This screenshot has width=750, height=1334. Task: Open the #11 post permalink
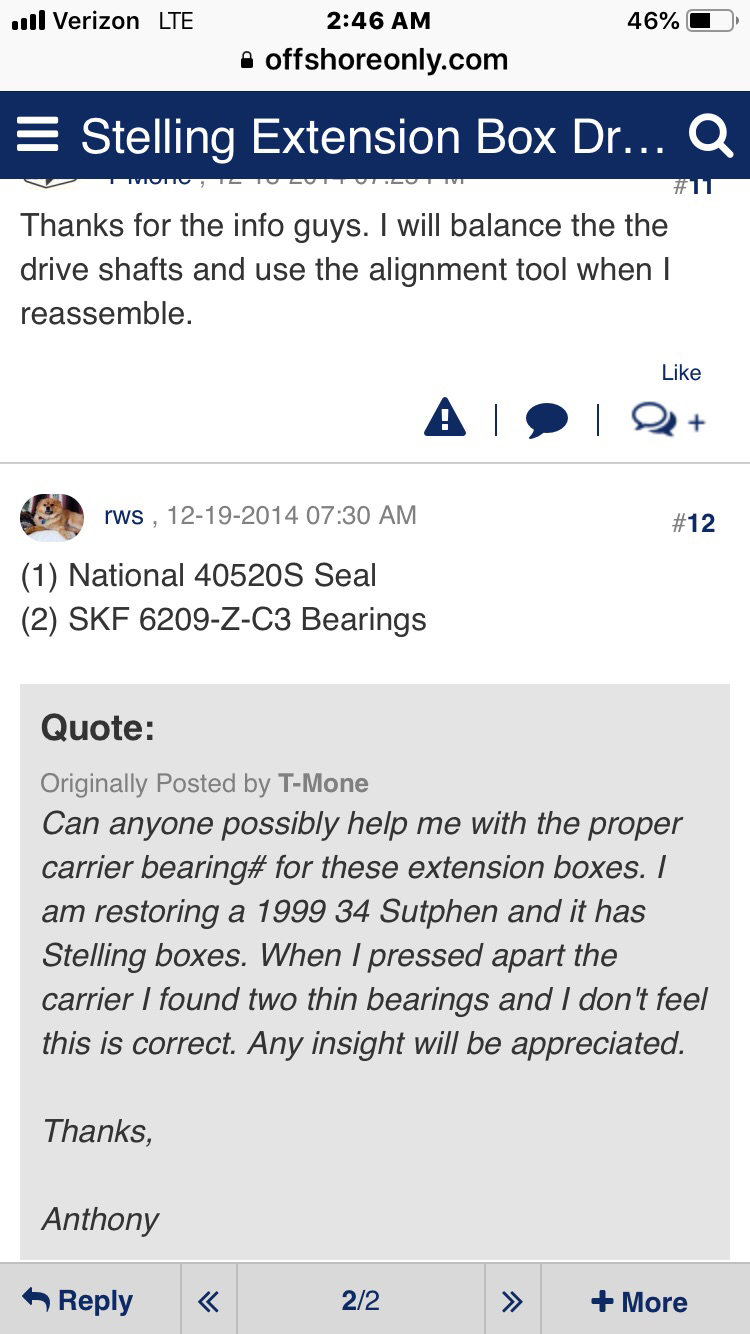[x=694, y=186]
